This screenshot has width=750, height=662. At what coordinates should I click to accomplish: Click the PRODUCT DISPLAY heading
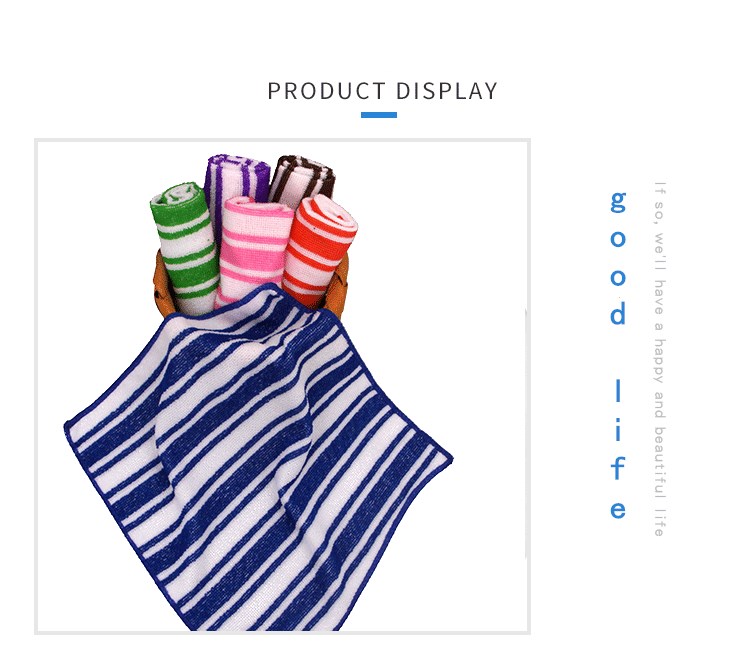coord(382,91)
